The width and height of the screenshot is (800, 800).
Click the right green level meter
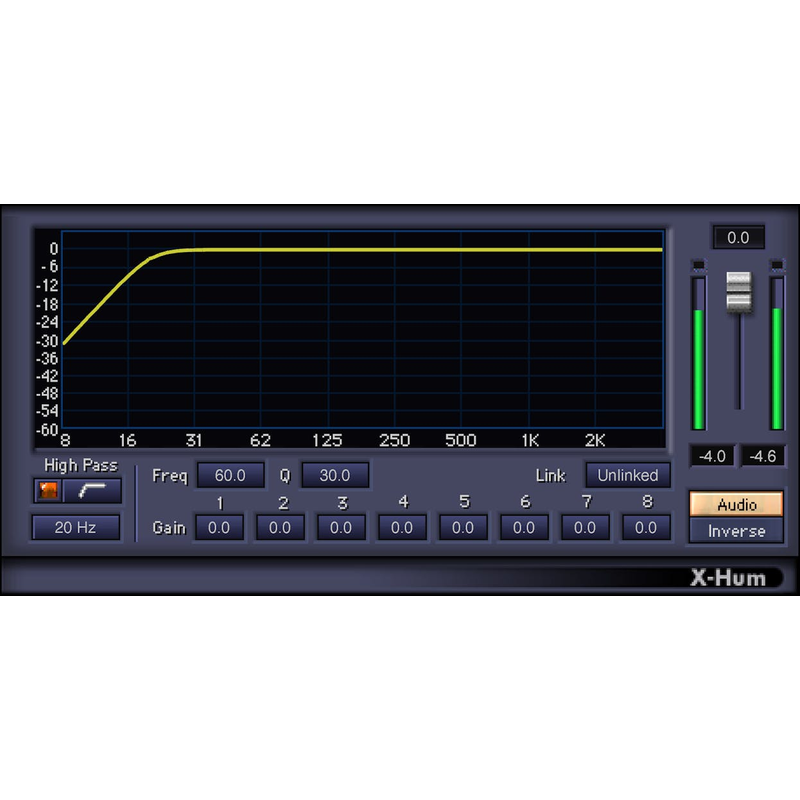pyautogui.click(x=777, y=353)
